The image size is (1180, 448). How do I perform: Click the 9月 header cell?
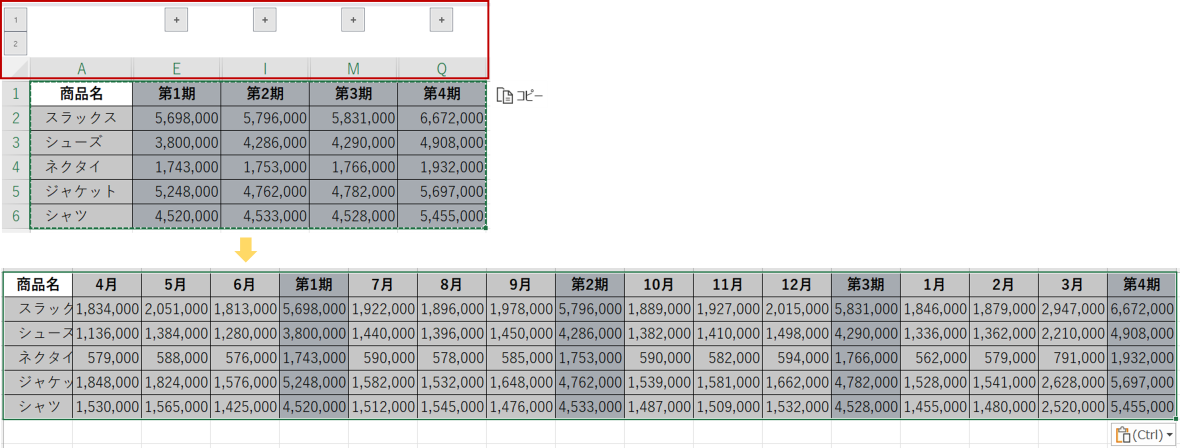tap(521, 285)
